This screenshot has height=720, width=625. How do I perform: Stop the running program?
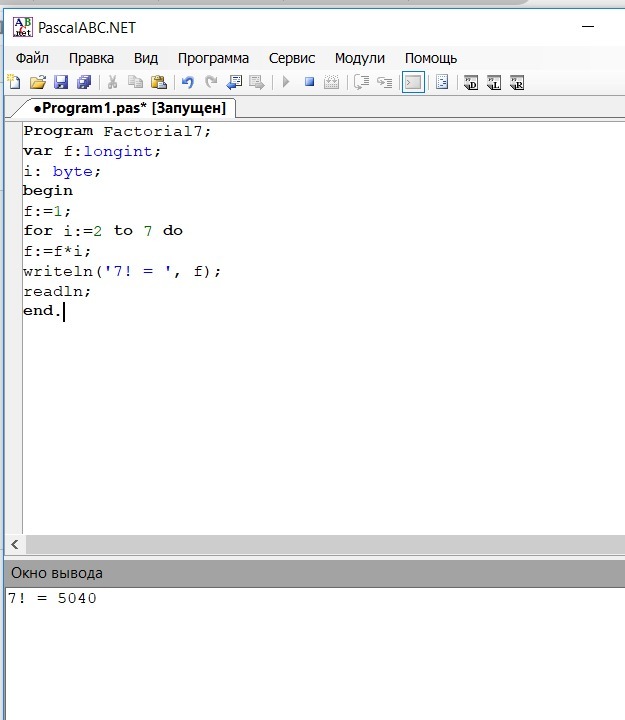click(x=310, y=83)
